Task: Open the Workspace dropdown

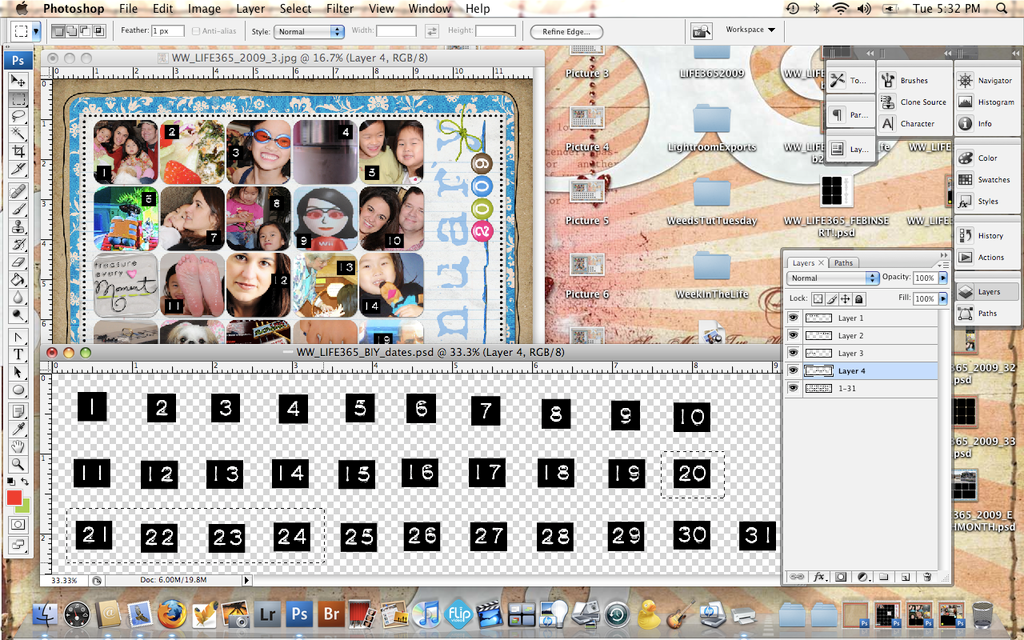Action: coord(750,29)
